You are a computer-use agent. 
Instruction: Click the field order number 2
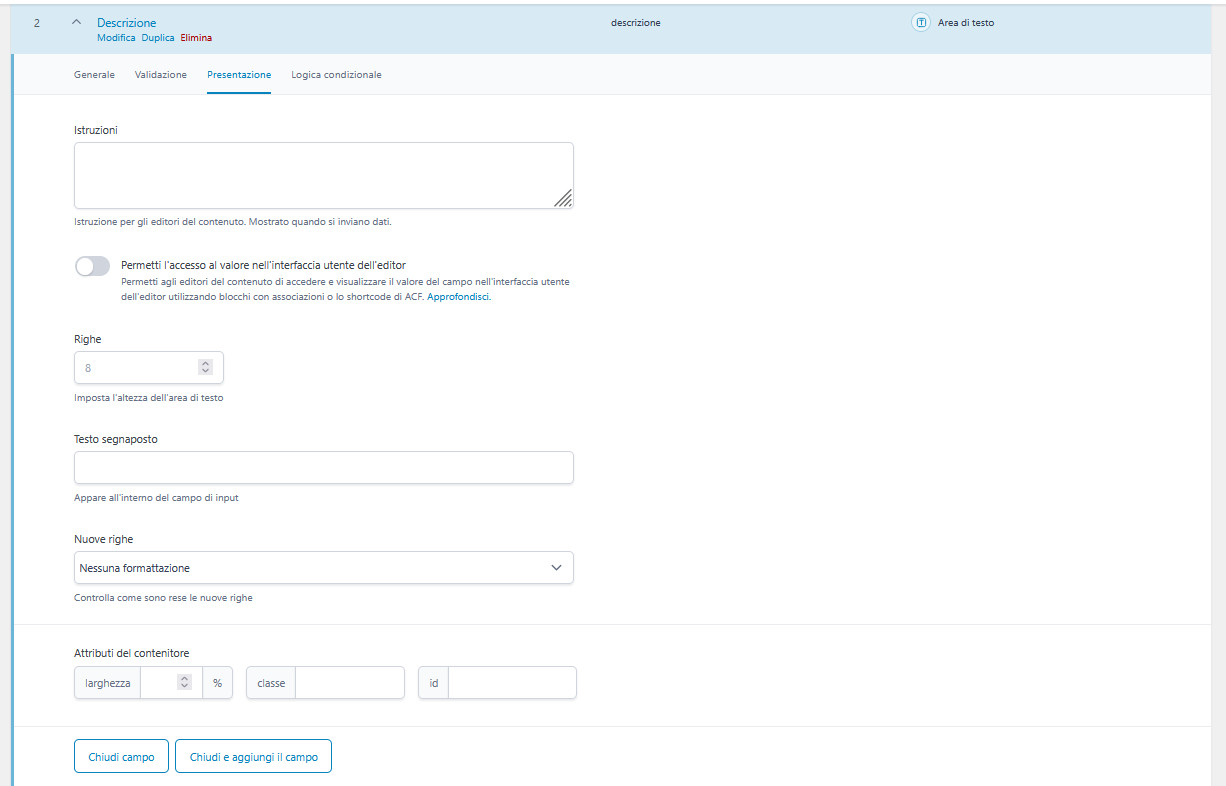click(x=37, y=22)
